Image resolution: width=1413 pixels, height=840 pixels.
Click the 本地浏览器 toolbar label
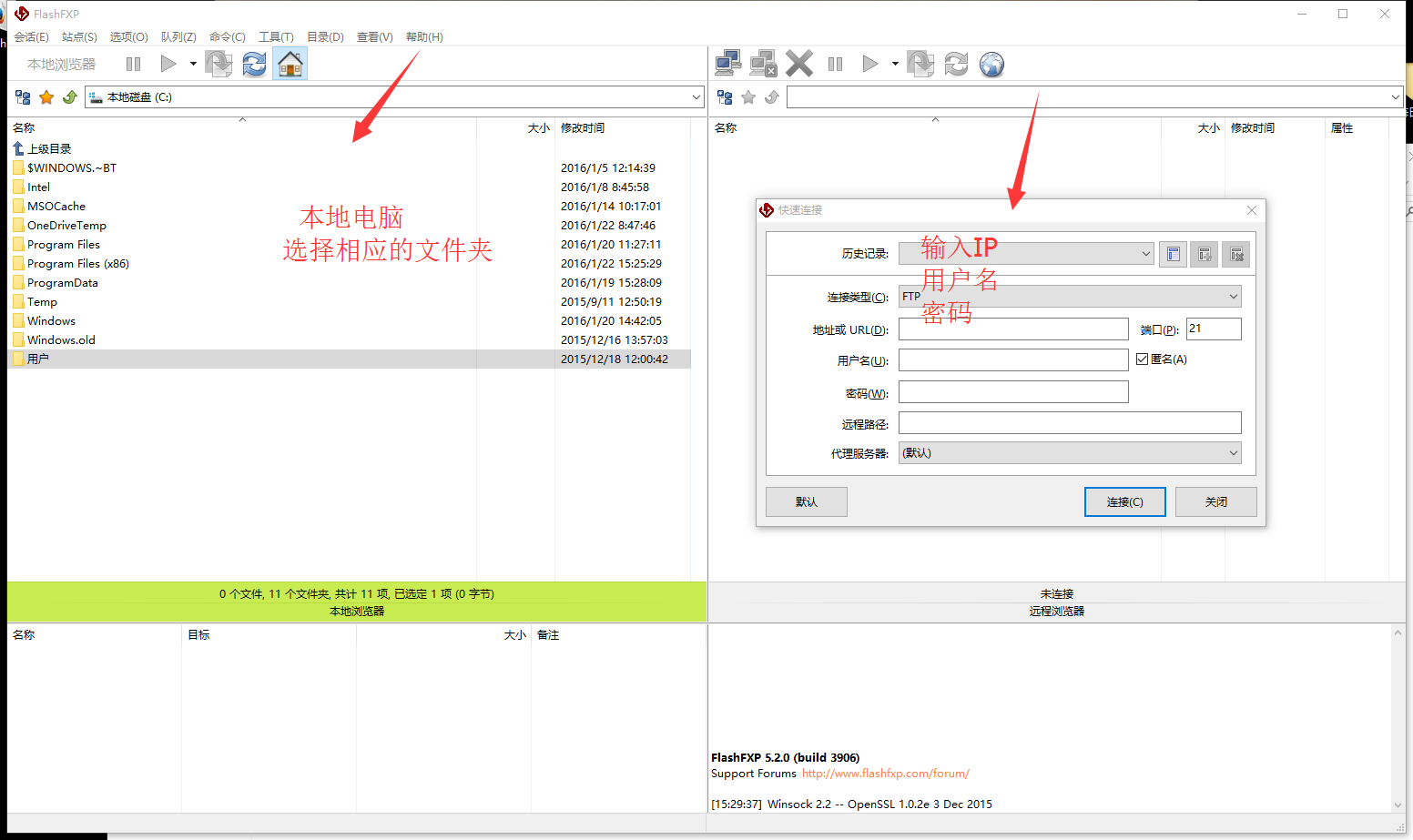pyautogui.click(x=61, y=64)
